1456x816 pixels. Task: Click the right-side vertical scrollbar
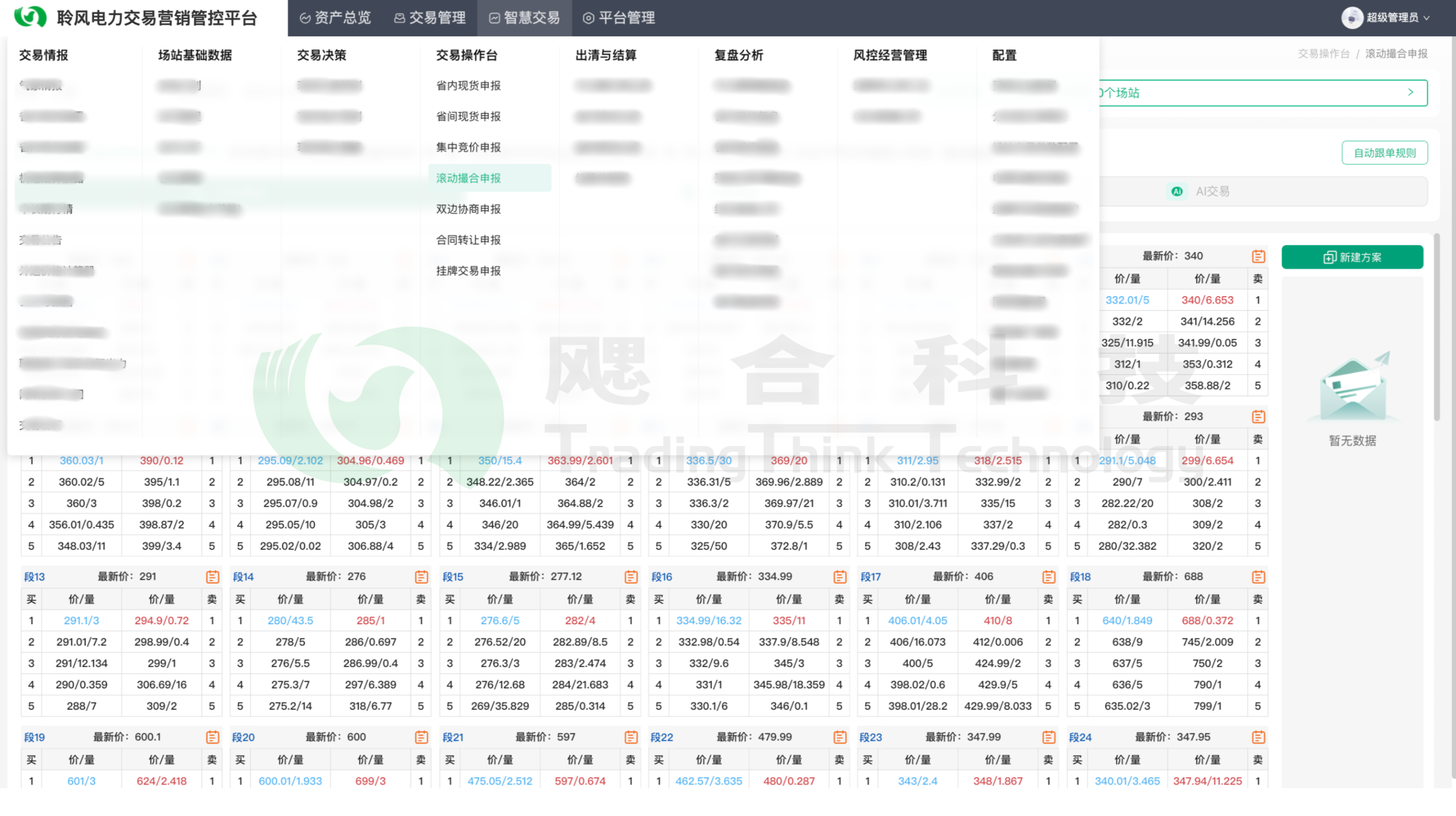(x=1436, y=328)
